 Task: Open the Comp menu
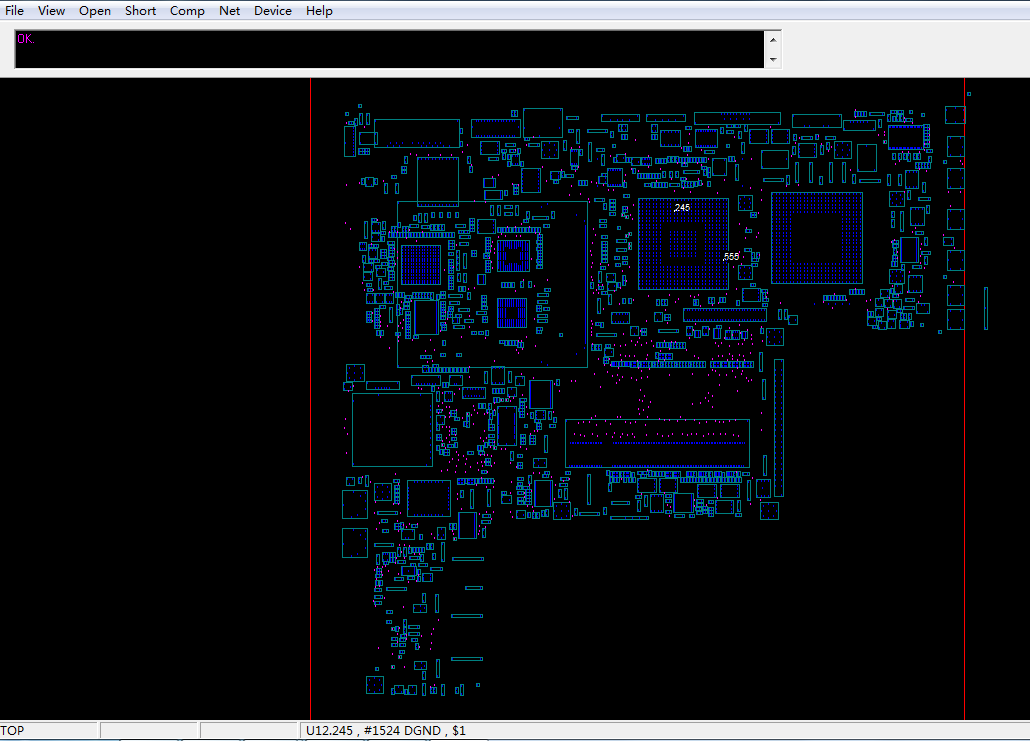(x=187, y=11)
